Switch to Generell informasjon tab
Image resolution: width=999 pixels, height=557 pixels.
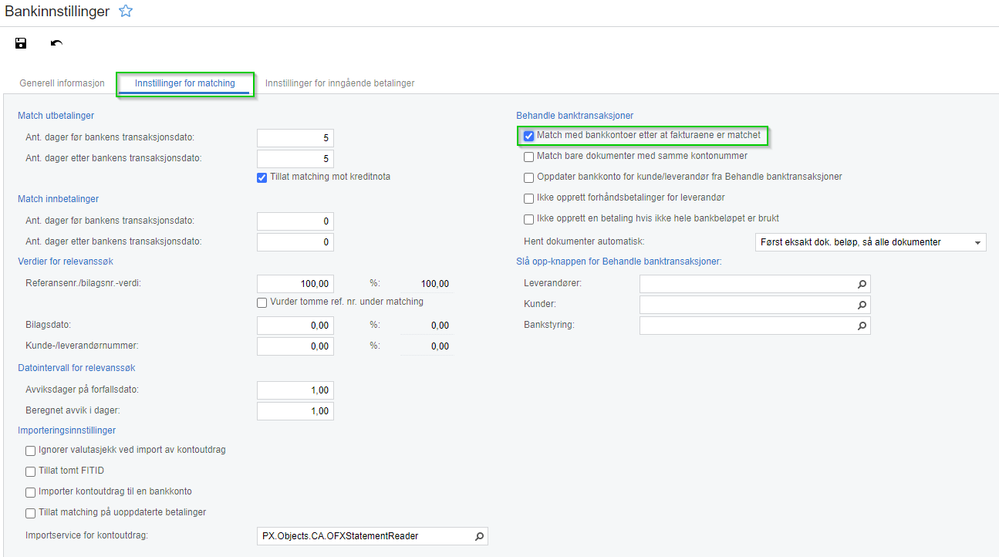tap(62, 83)
